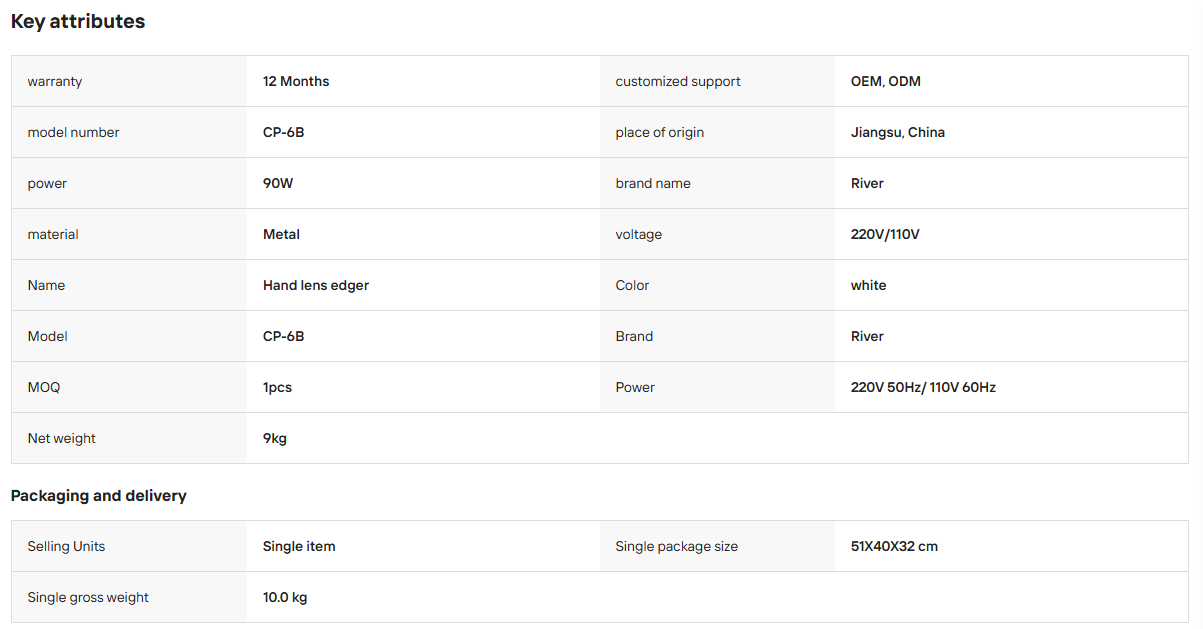This screenshot has width=1203, height=629.
Task: Click the customized support label cell
Action: point(717,81)
